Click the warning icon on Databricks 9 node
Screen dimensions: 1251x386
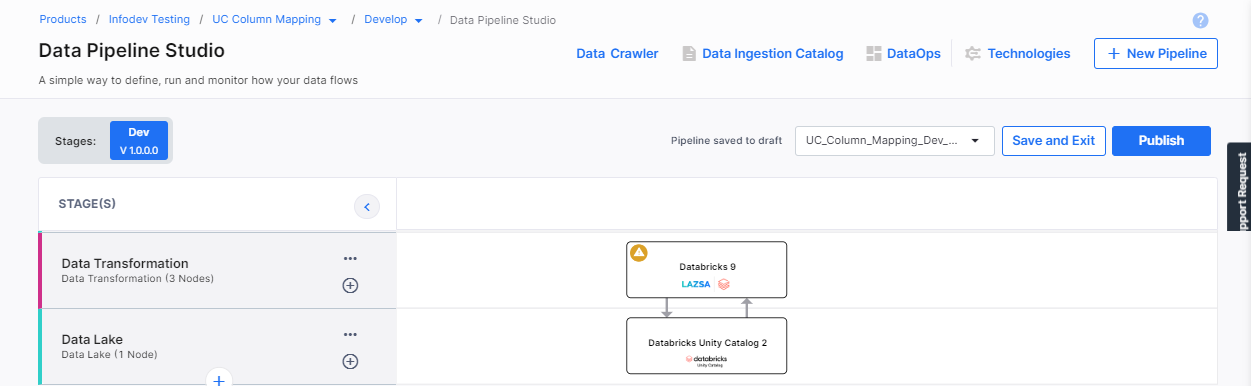(x=638, y=253)
